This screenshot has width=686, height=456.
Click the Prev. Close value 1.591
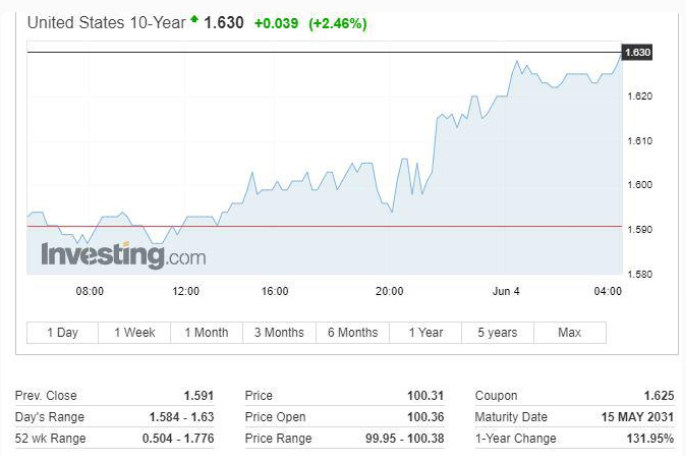[x=199, y=396]
